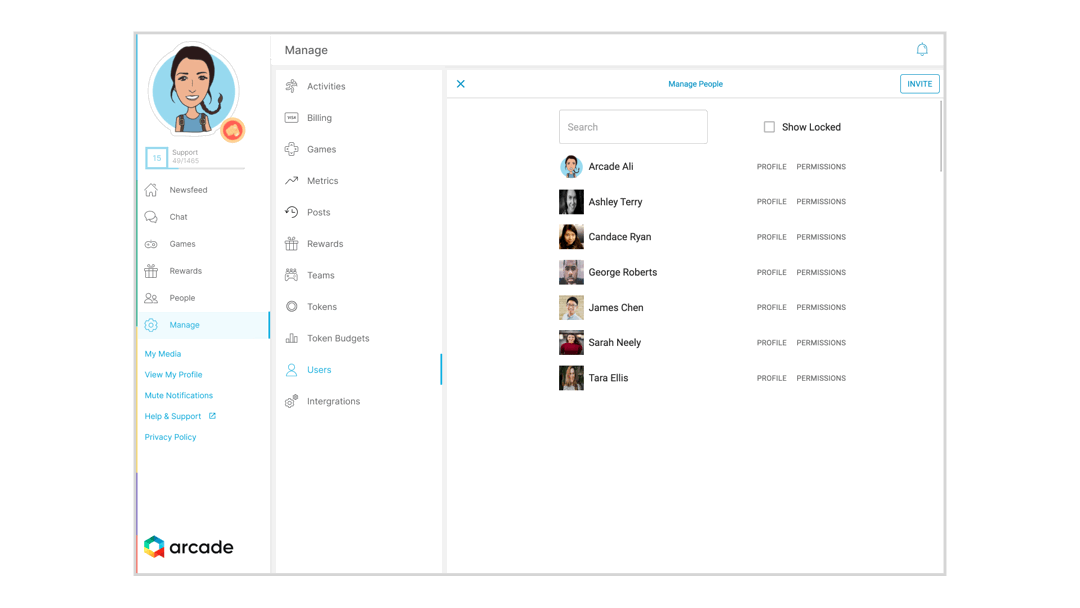Click the orange badge on profile avatar

click(x=233, y=129)
